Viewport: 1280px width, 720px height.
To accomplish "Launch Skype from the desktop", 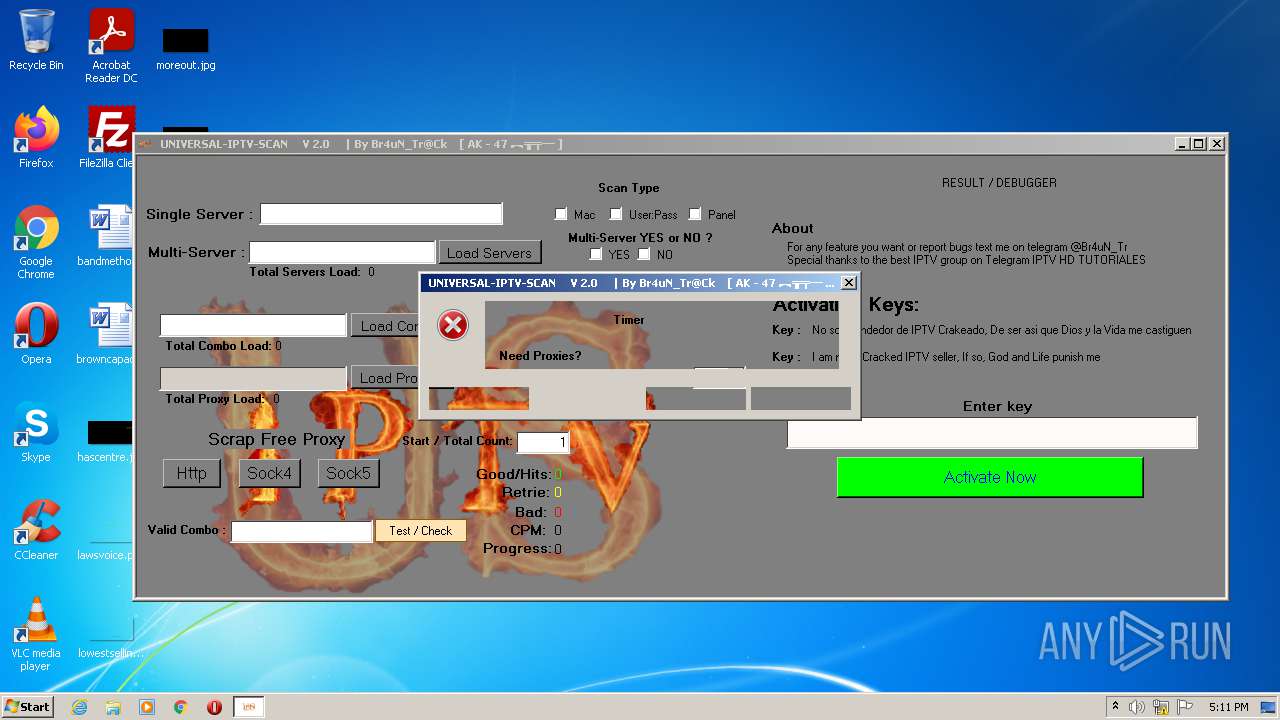I will 36,431.
